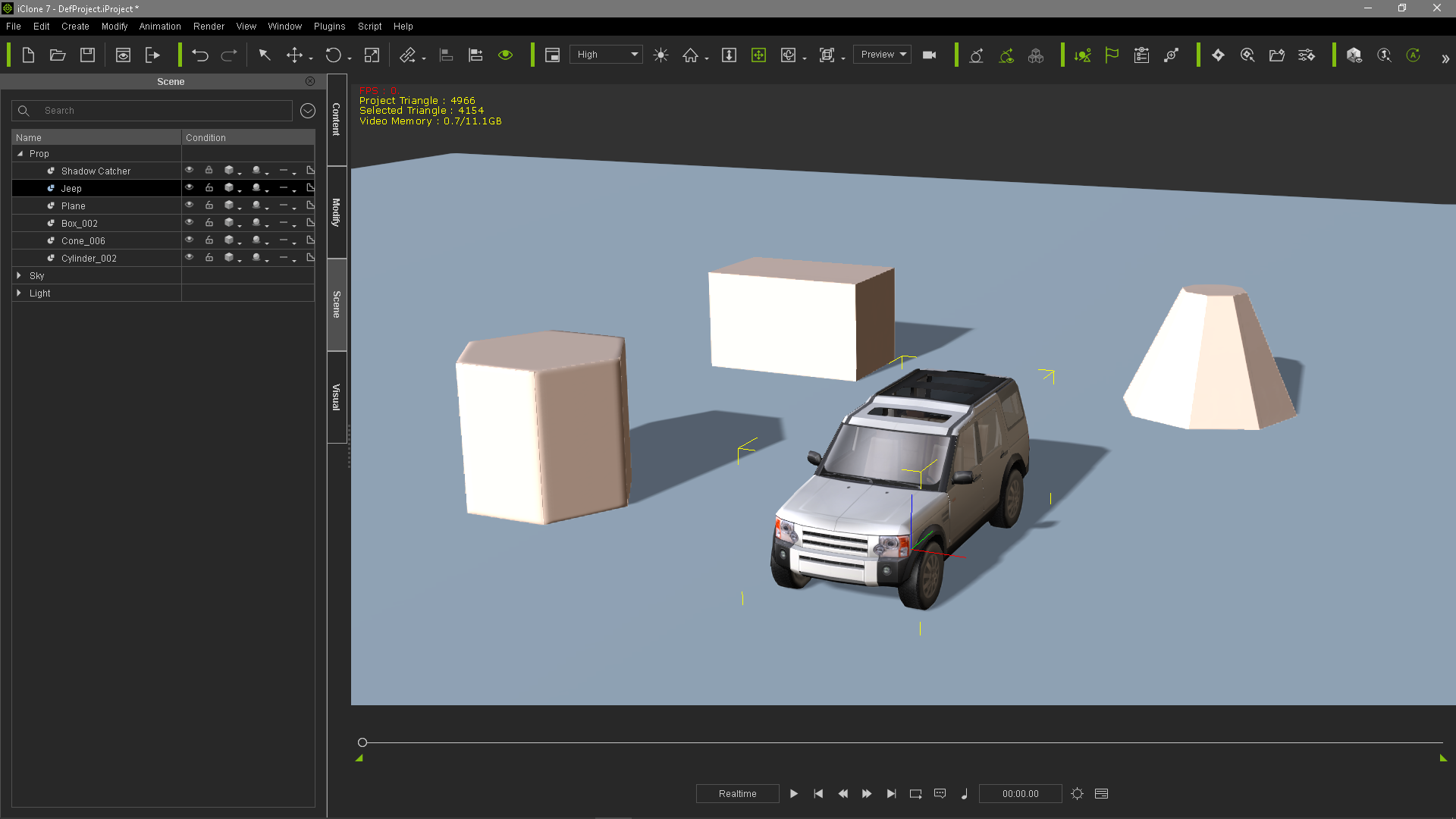Click the camera record icon

[x=930, y=55]
